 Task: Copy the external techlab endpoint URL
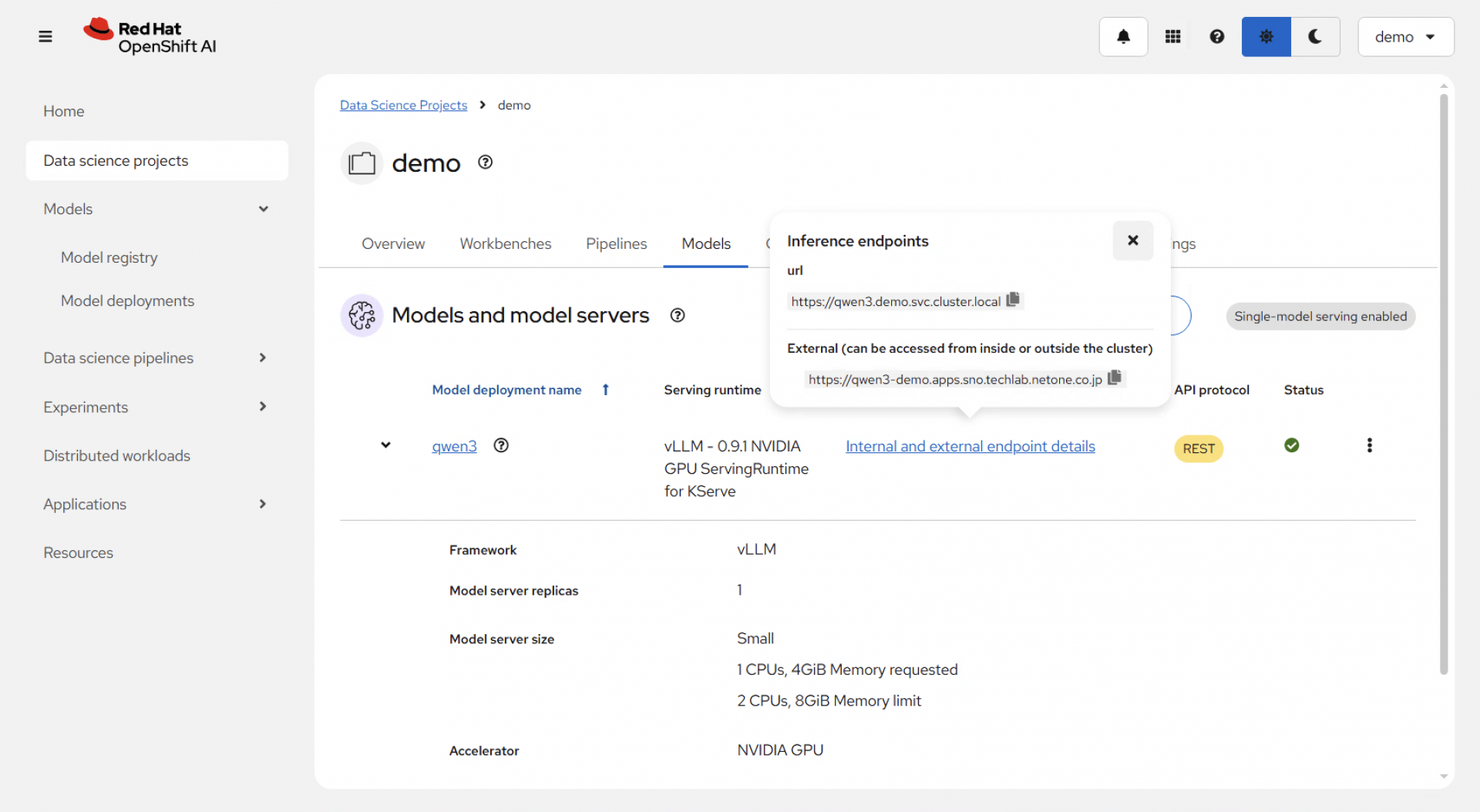coord(1115,377)
